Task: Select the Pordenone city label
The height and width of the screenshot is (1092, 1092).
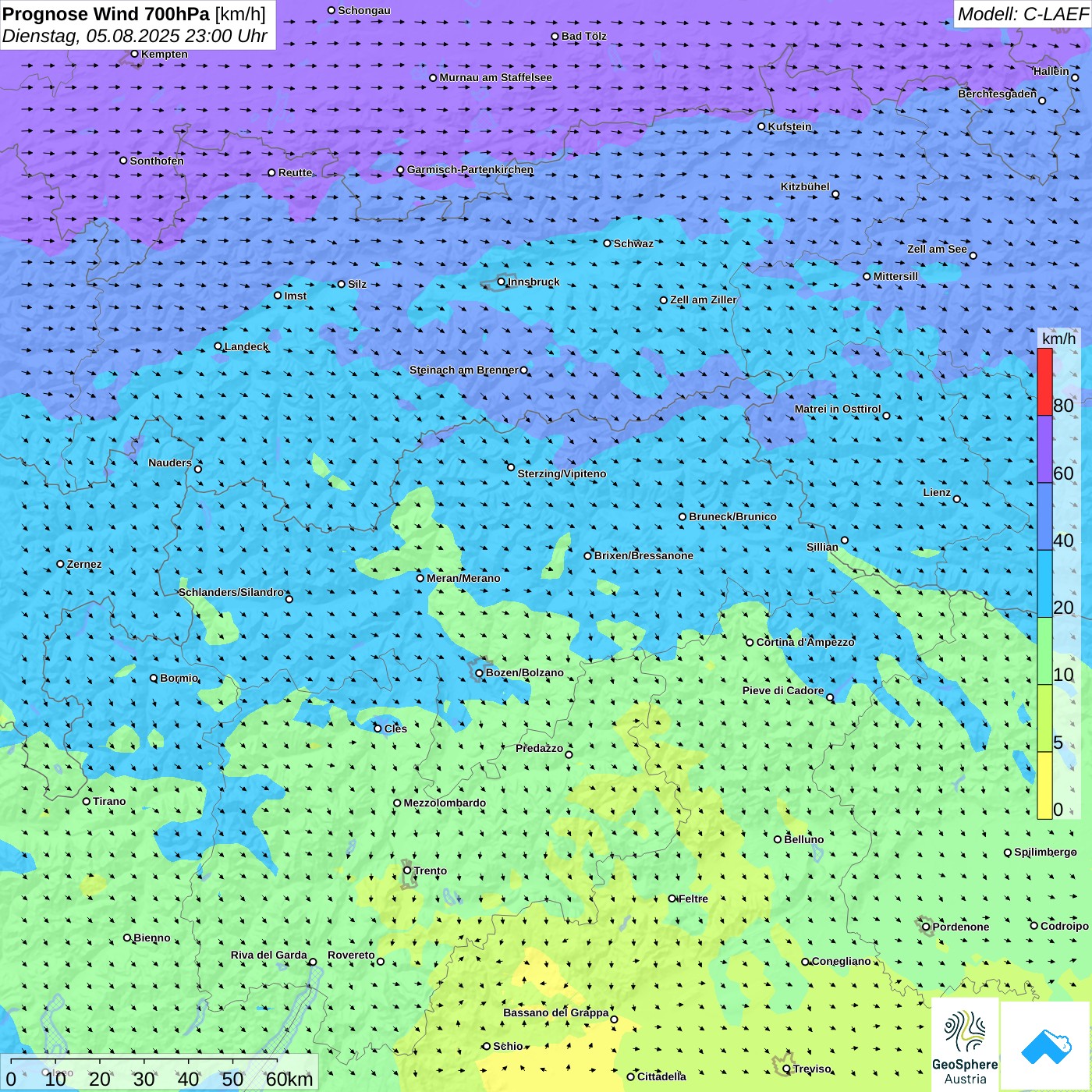Action: [961, 927]
